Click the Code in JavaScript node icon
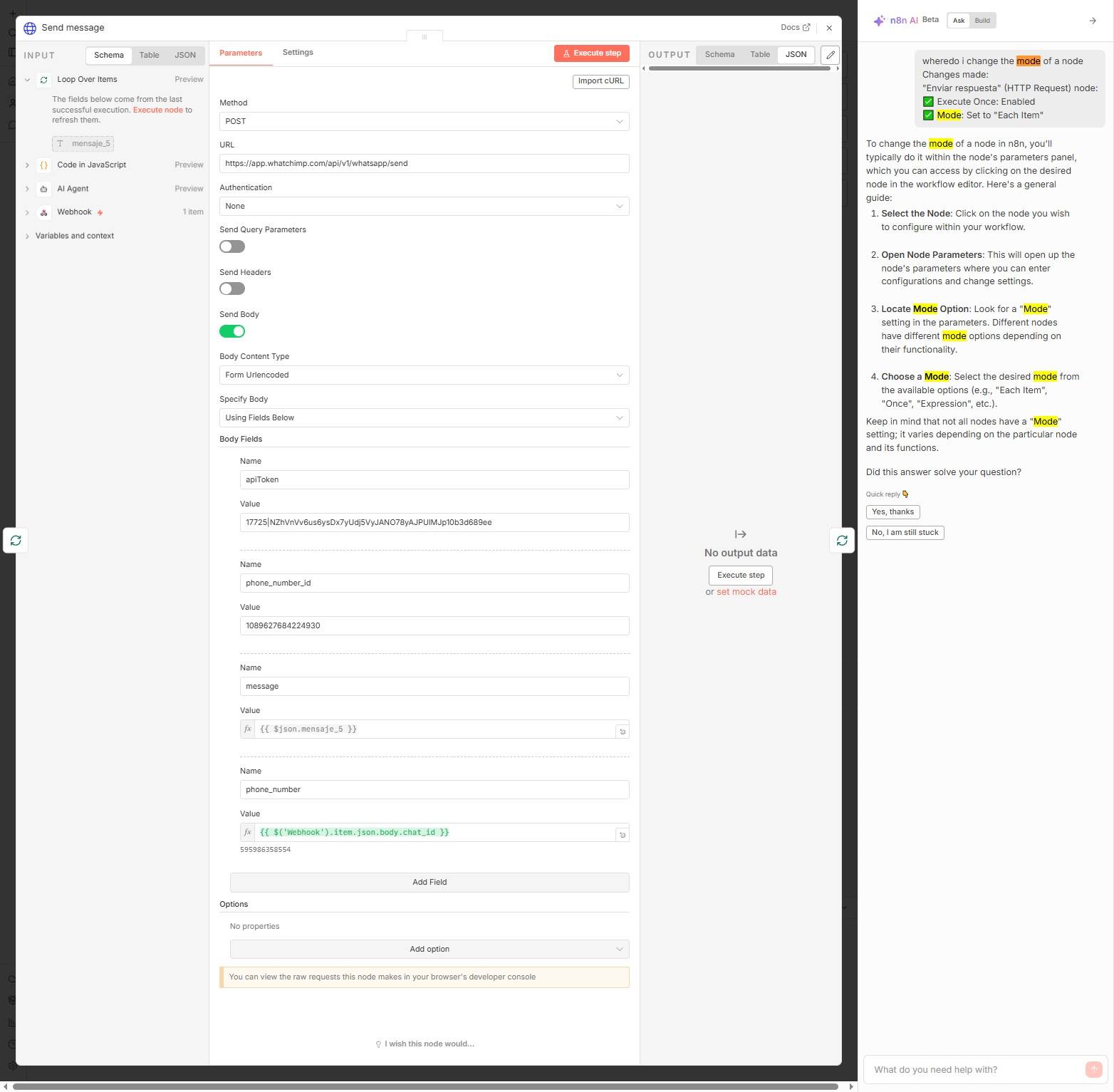Viewport: 1114px width, 1092px height. [x=44, y=165]
